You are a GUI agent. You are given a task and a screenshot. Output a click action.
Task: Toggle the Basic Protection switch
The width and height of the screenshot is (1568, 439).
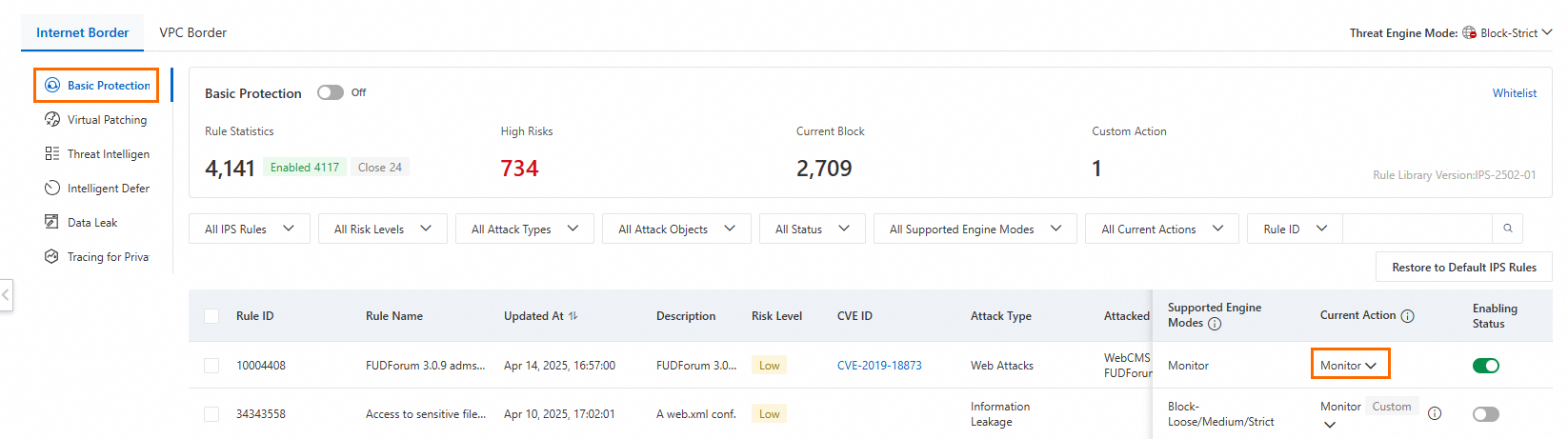331,92
